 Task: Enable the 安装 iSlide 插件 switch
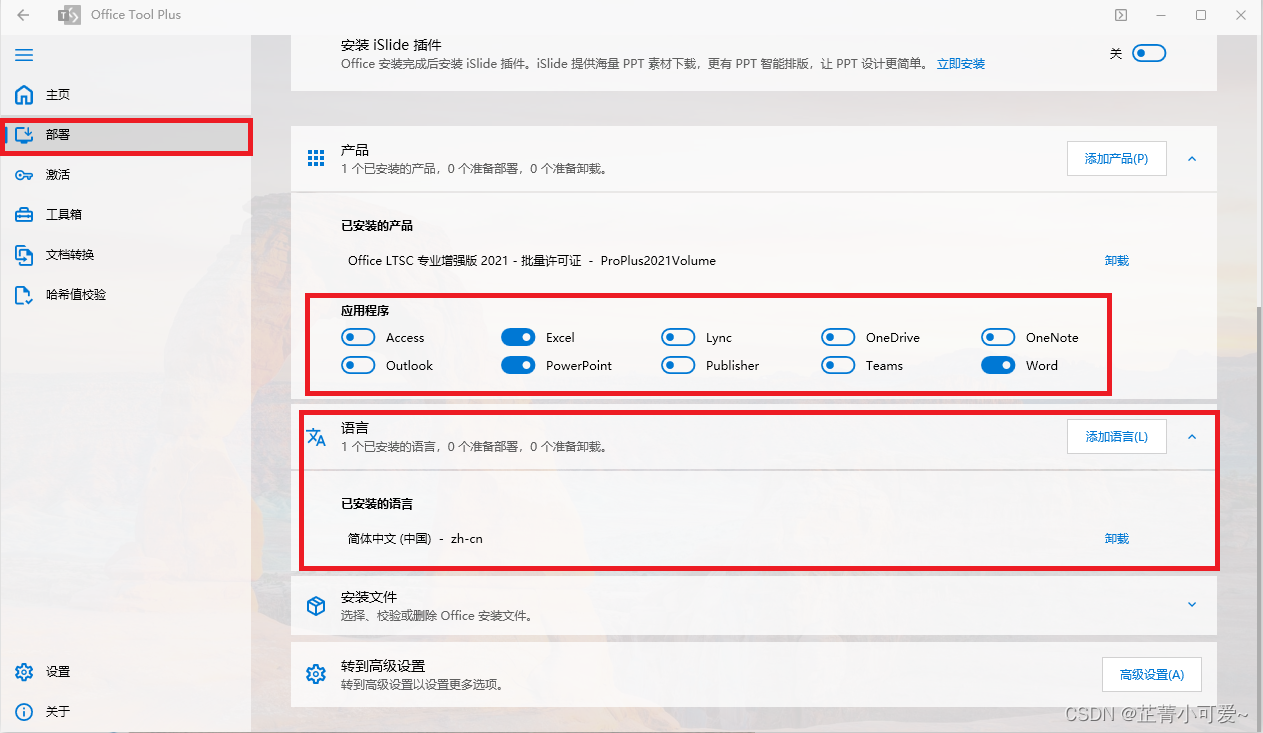(1149, 54)
